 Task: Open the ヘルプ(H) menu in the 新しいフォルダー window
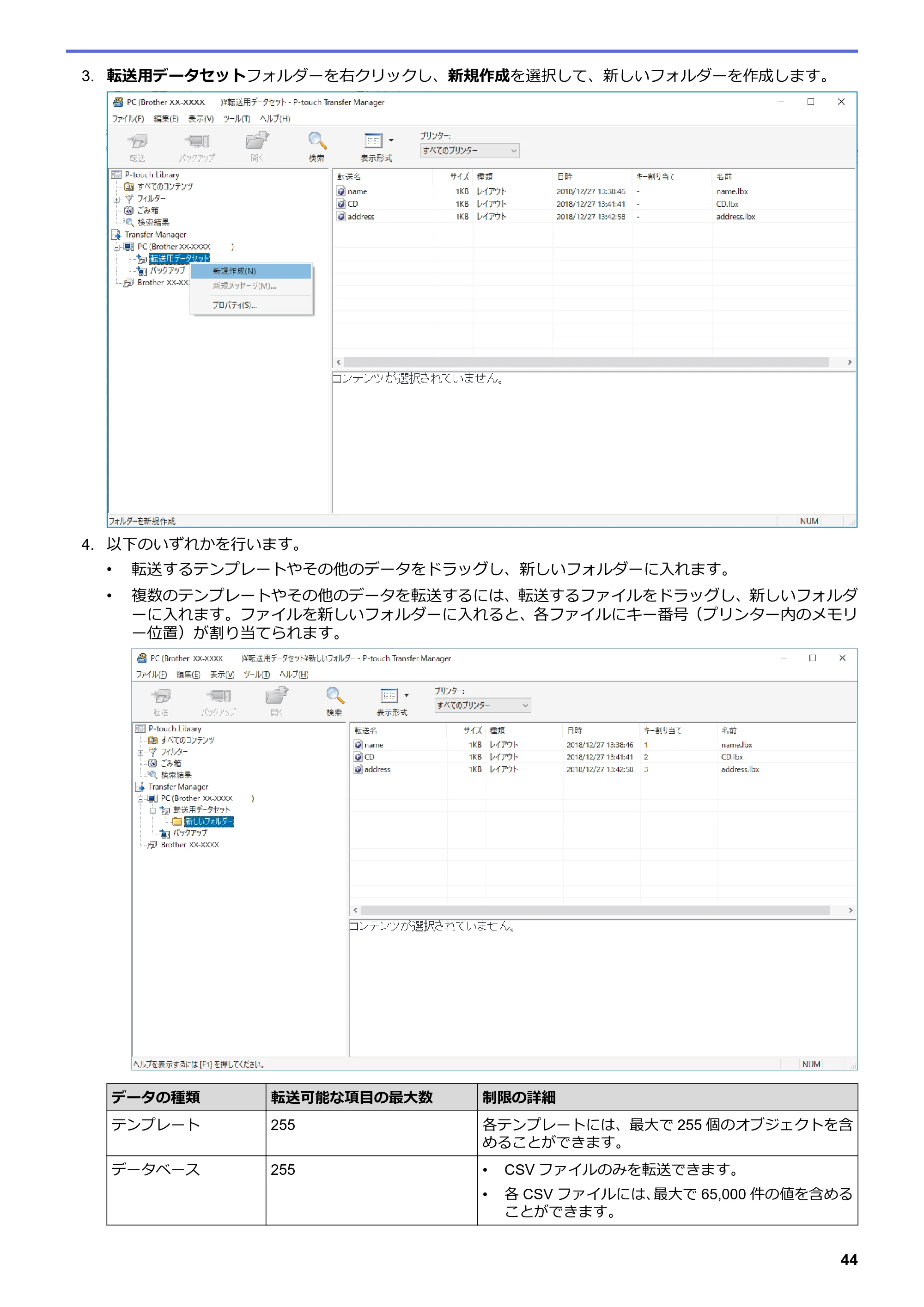pos(294,675)
